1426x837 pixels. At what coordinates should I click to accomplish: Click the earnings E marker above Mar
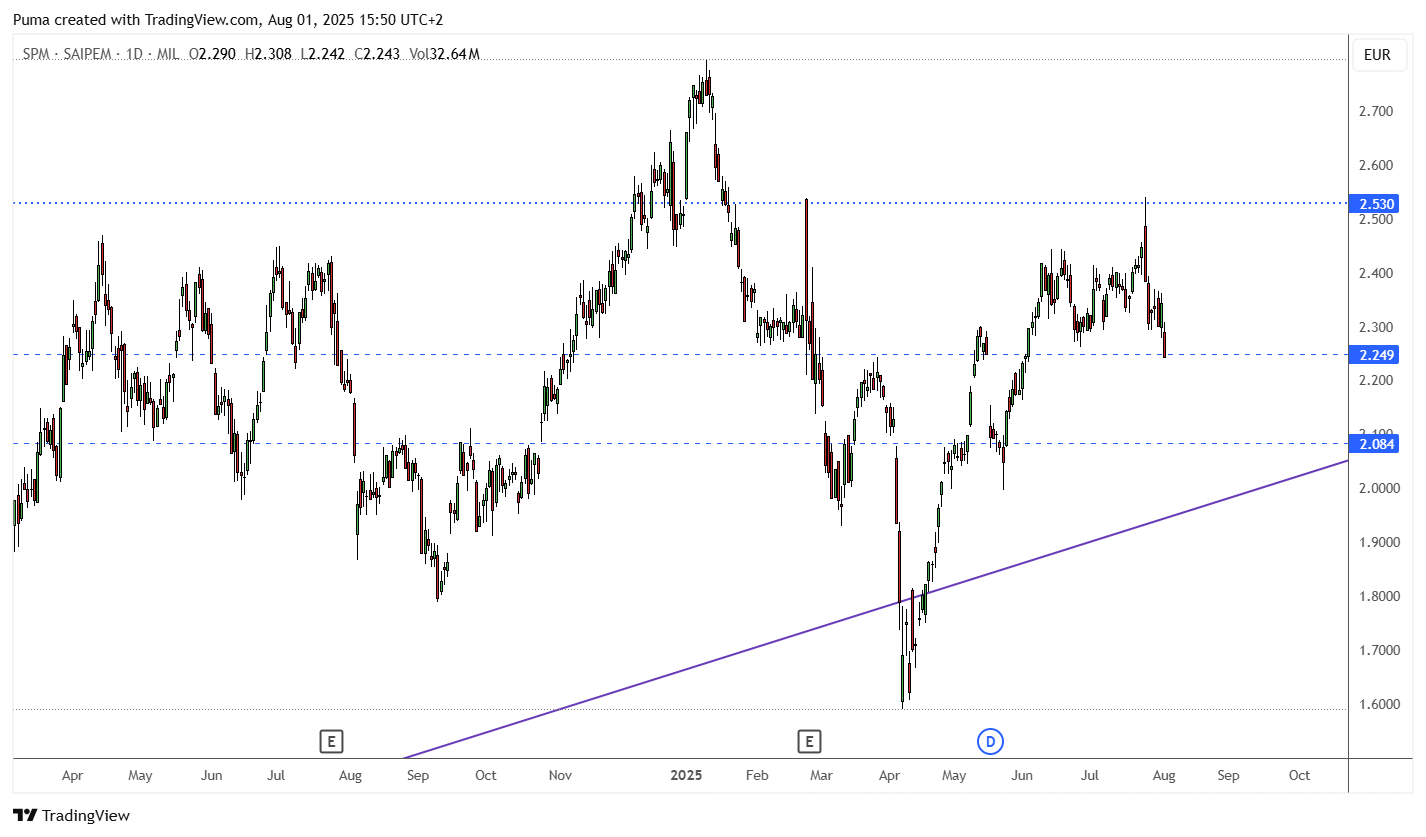[x=809, y=741]
